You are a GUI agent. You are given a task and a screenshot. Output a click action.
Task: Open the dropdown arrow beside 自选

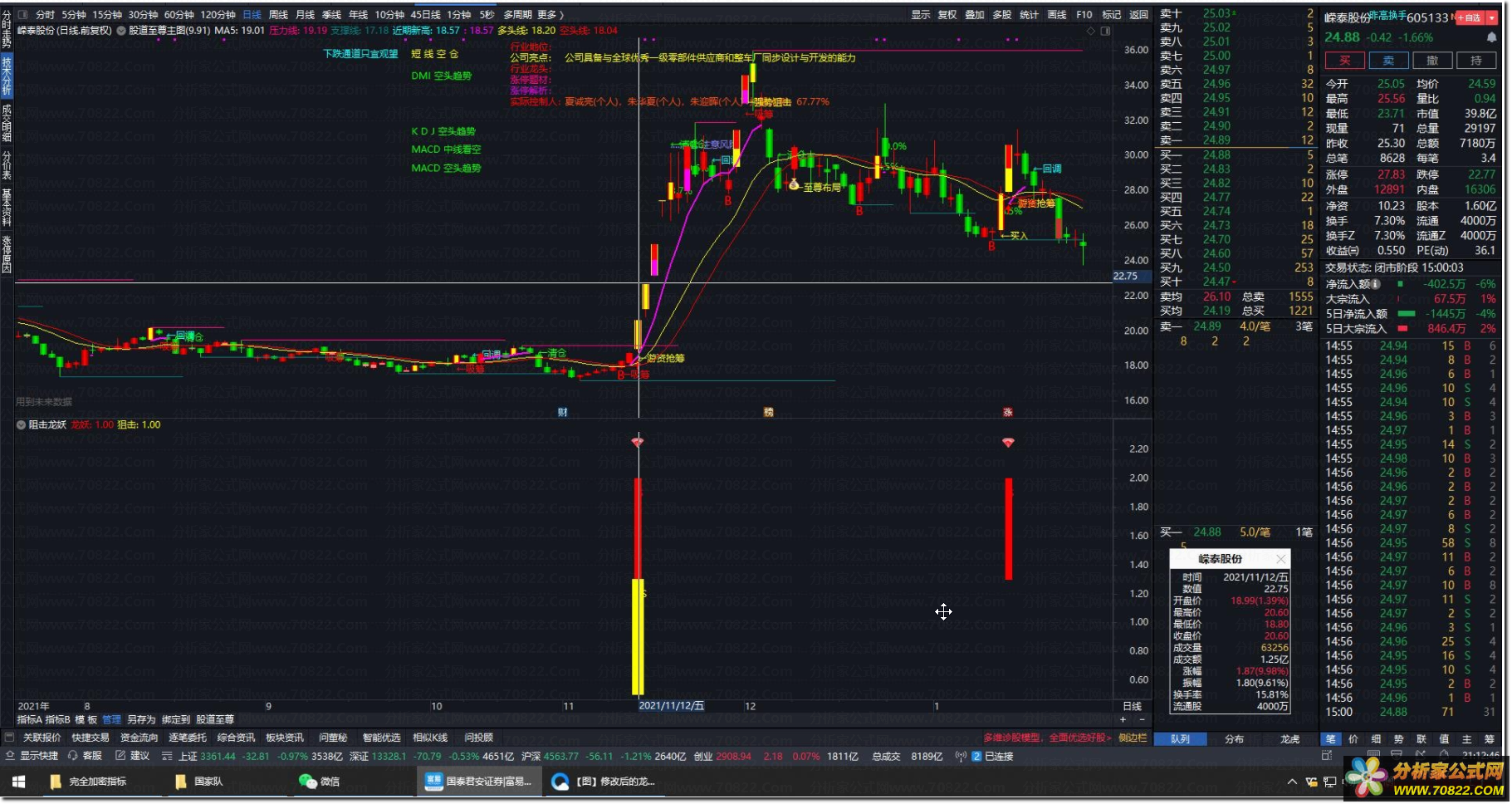tap(1491, 17)
